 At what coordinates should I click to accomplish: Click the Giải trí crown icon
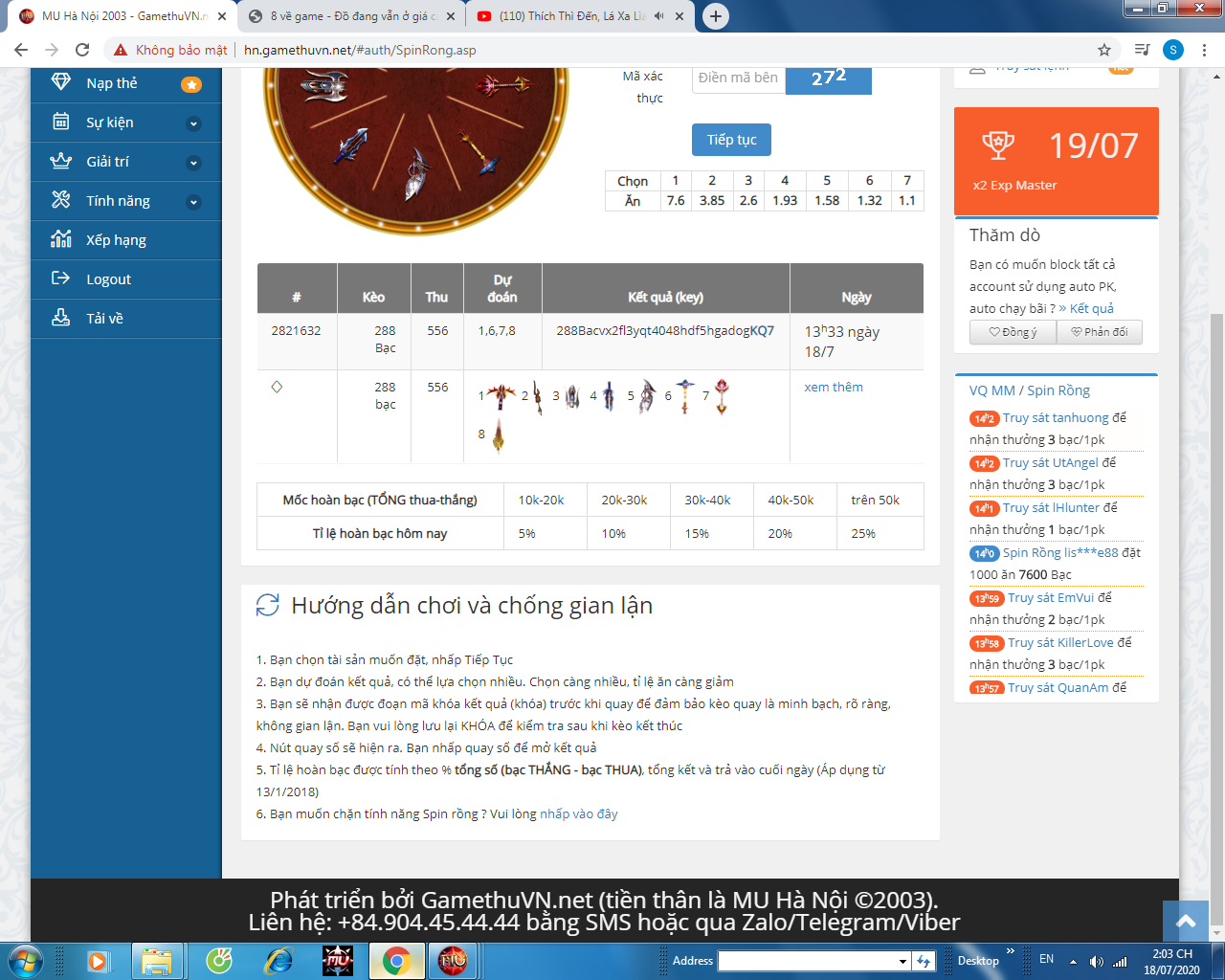pos(60,162)
